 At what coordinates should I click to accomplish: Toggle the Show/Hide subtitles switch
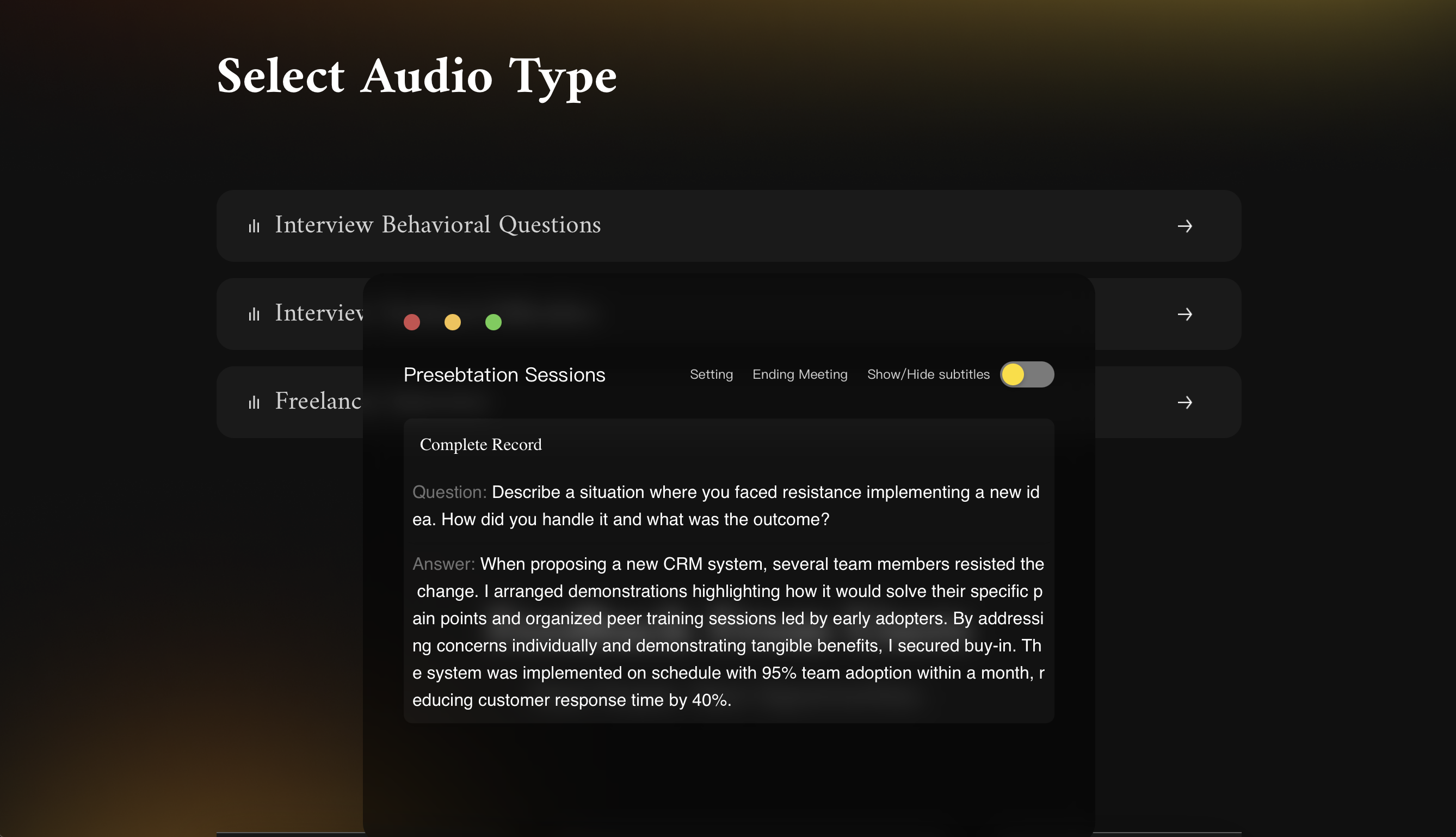click(1026, 374)
